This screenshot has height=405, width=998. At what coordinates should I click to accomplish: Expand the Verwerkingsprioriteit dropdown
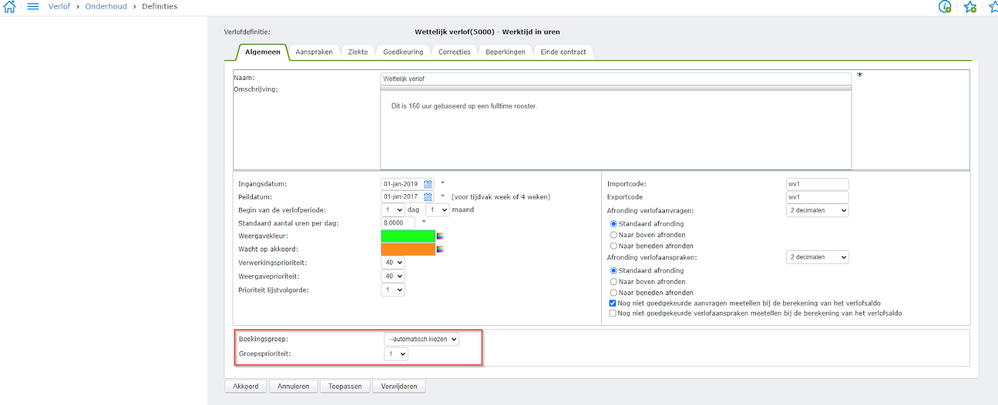393,262
